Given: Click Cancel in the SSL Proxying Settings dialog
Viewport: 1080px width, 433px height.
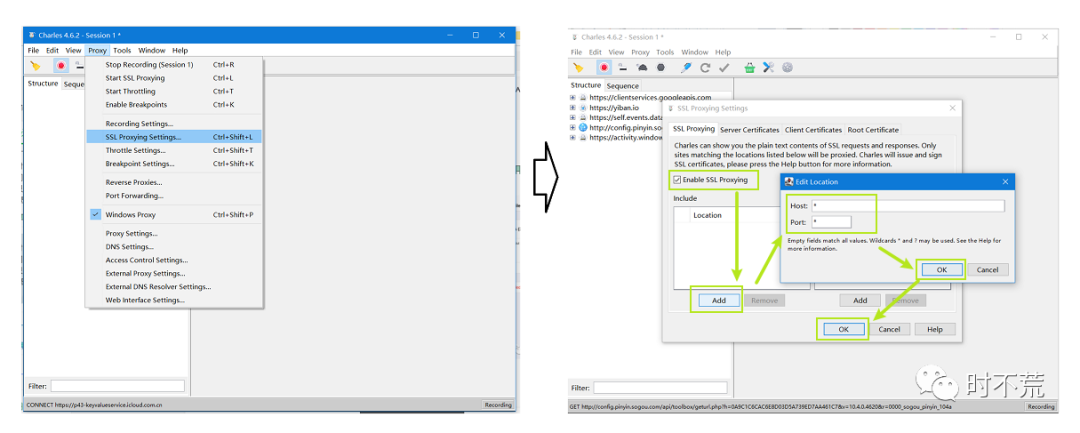Looking at the screenshot, I should point(889,329).
